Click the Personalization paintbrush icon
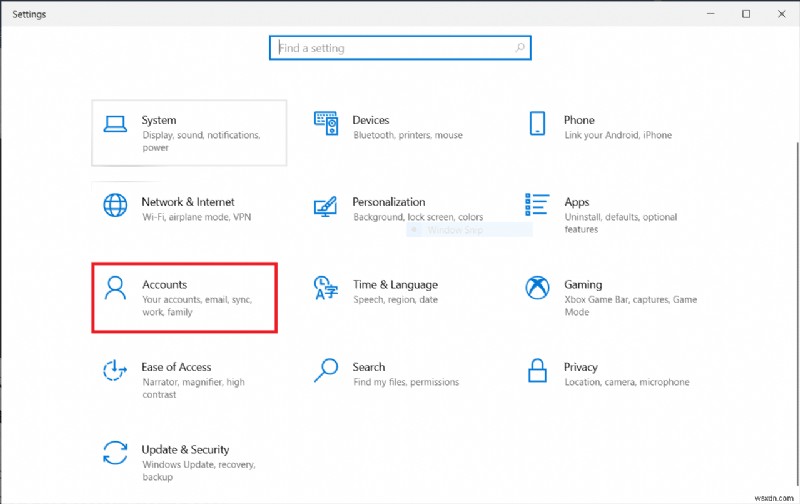800x504 pixels. (326, 206)
